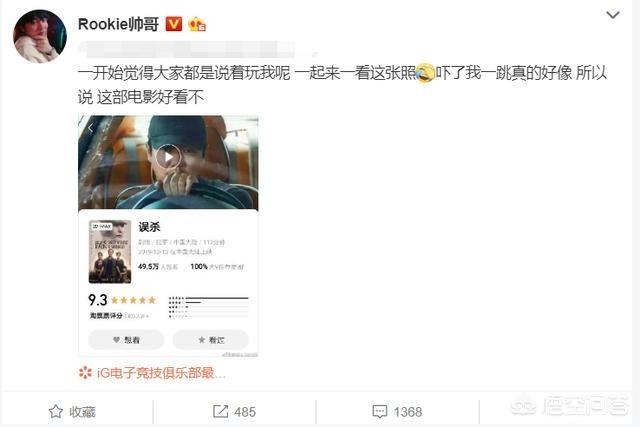This screenshot has width=640, height=427.
Task: Click the iG super topic flower icon
Action: [x=85, y=373]
